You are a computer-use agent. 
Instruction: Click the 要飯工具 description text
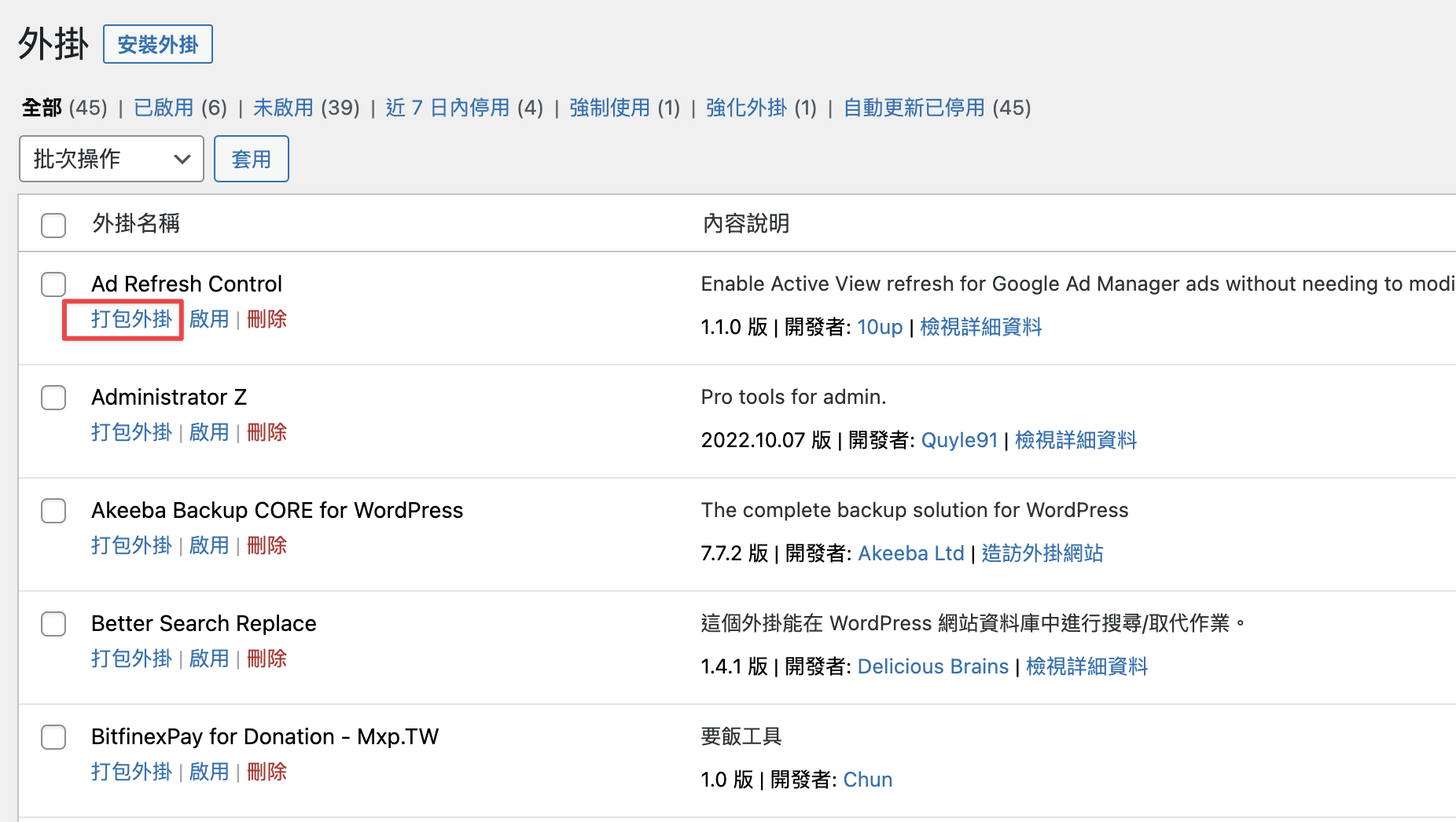pyautogui.click(x=741, y=736)
